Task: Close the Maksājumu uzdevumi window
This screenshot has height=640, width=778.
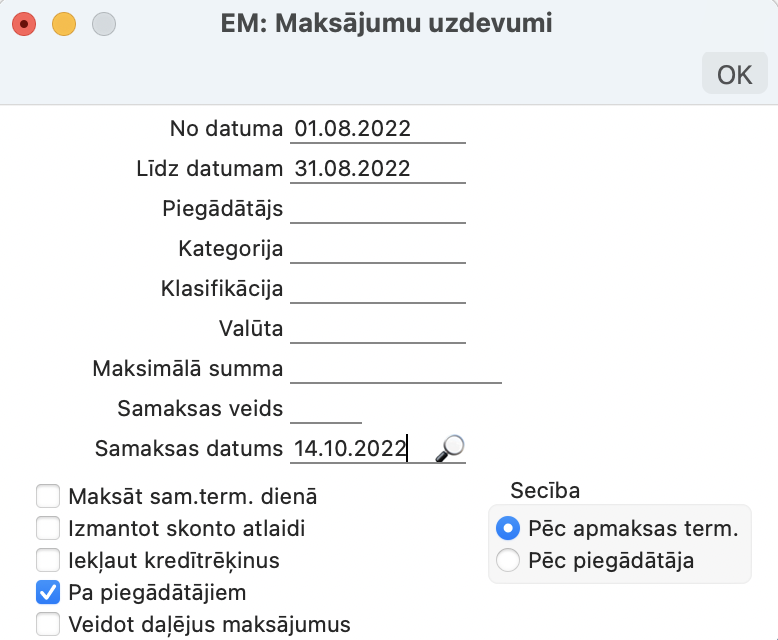Action: pyautogui.click(x=23, y=22)
